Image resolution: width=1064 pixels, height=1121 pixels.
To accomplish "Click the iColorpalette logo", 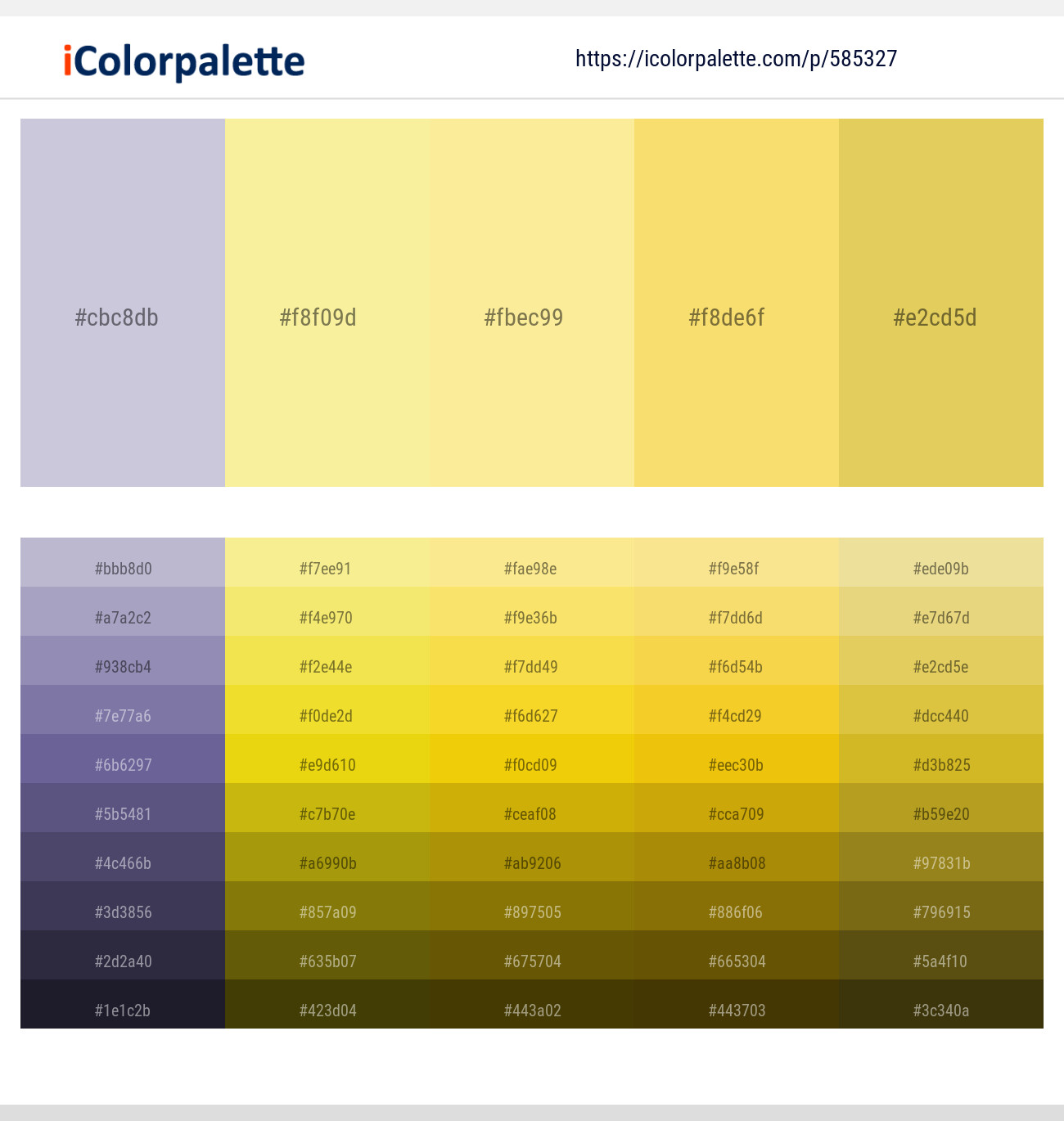I will click(184, 61).
